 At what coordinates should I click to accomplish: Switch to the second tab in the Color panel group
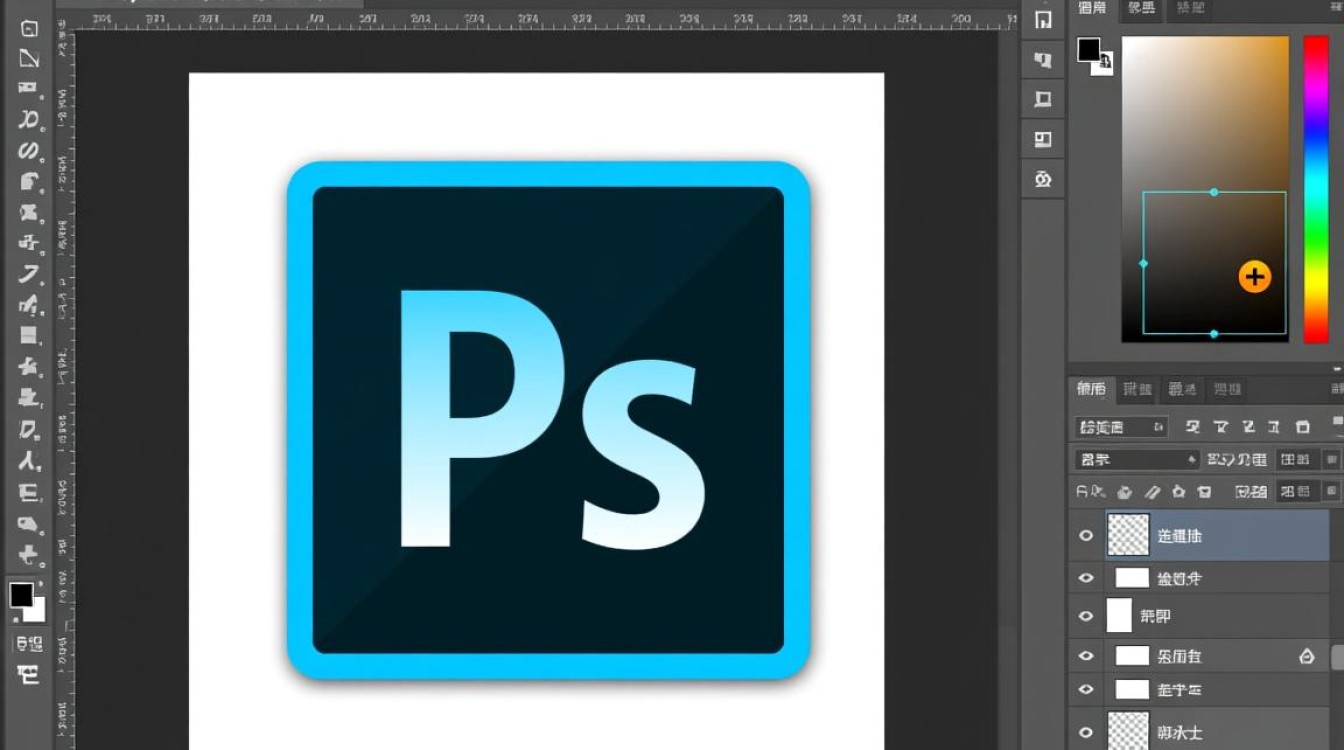coord(1140,8)
